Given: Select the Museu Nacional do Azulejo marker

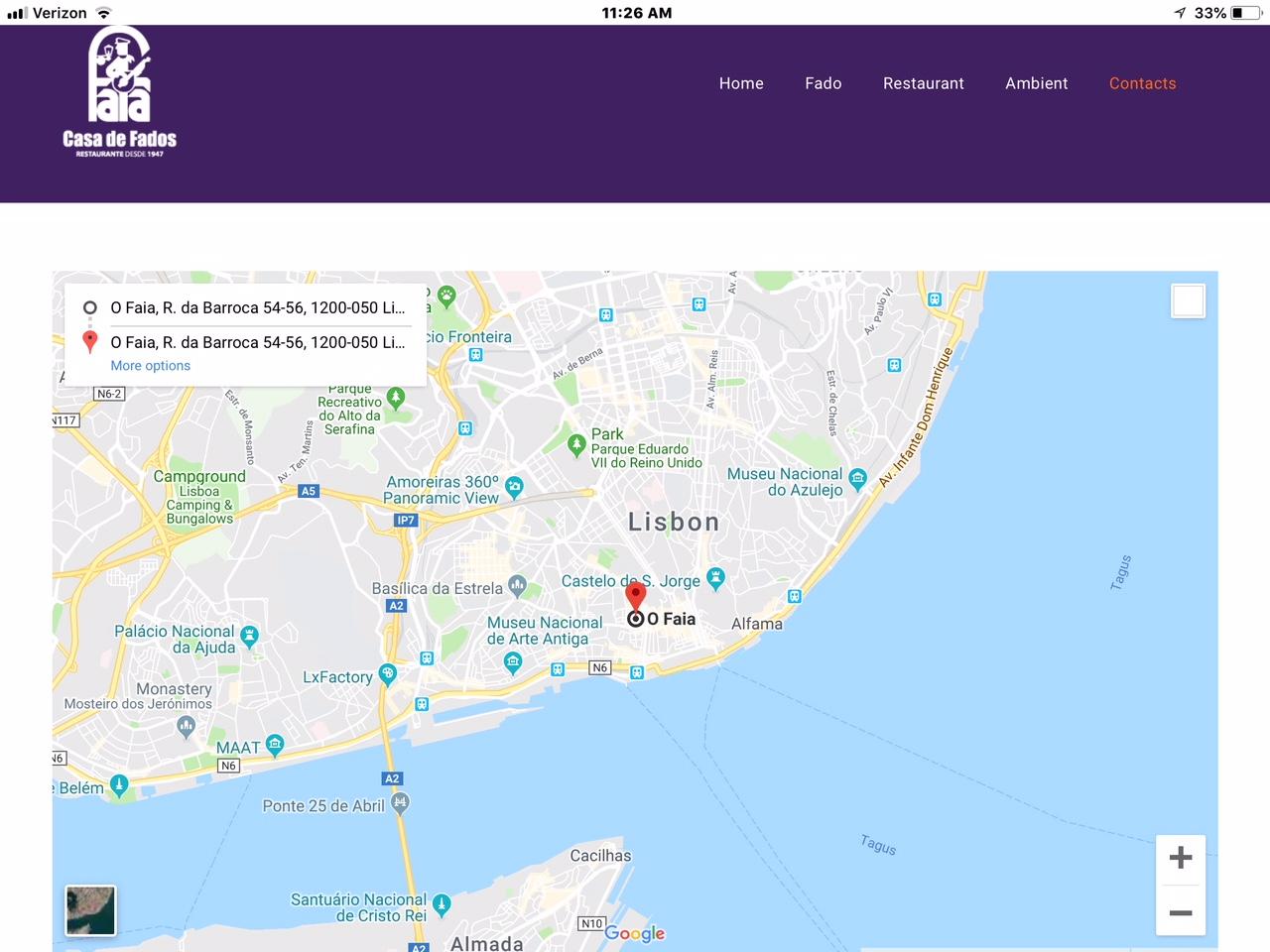Looking at the screenshot, I should click(857, 480).
